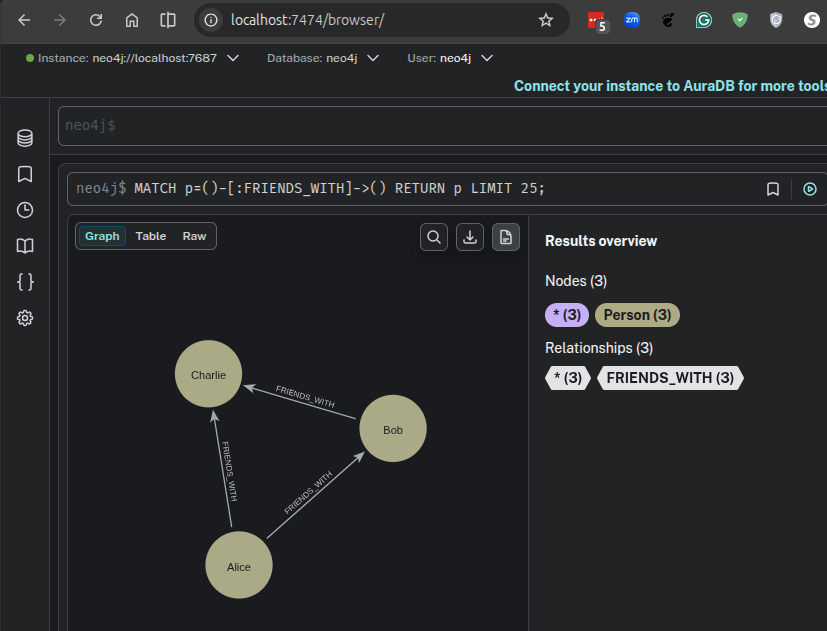Toggle the split view icon
Screen dimensions: 827x631
click(168, 20)
